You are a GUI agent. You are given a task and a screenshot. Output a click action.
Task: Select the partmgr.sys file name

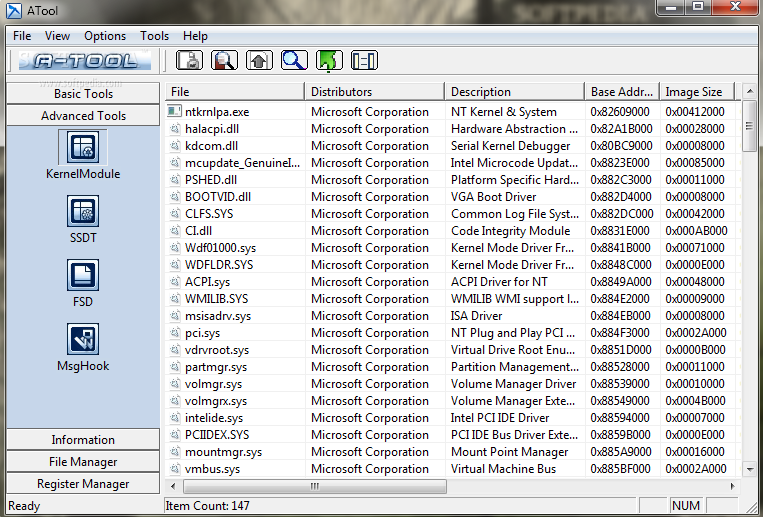216,367
